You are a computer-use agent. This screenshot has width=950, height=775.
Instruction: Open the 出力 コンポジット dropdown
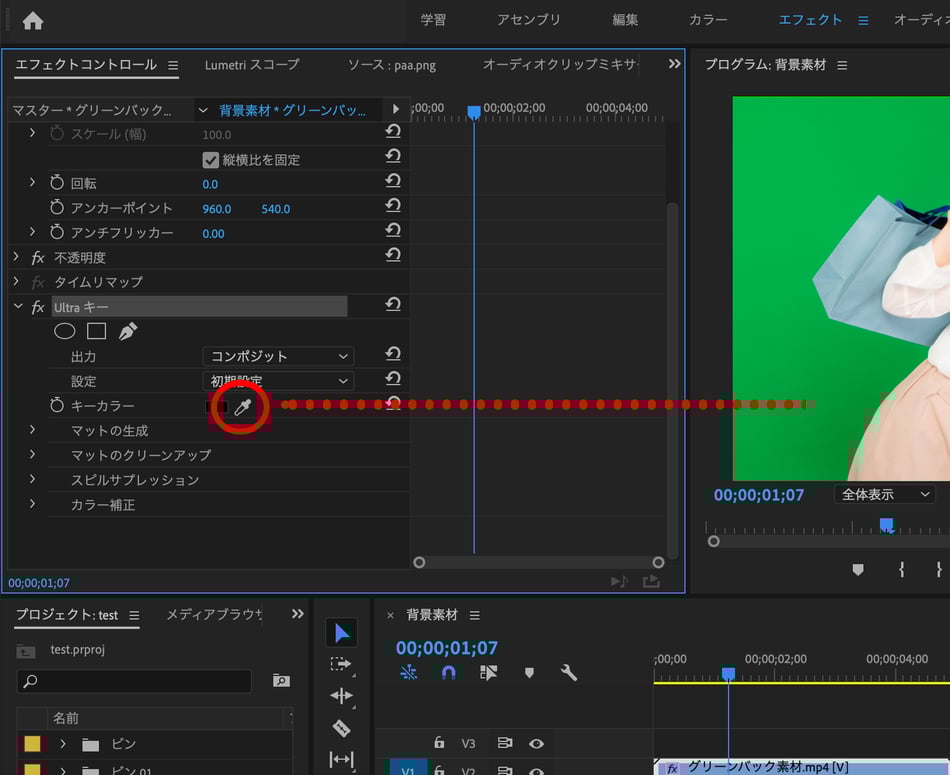[278, 356]
